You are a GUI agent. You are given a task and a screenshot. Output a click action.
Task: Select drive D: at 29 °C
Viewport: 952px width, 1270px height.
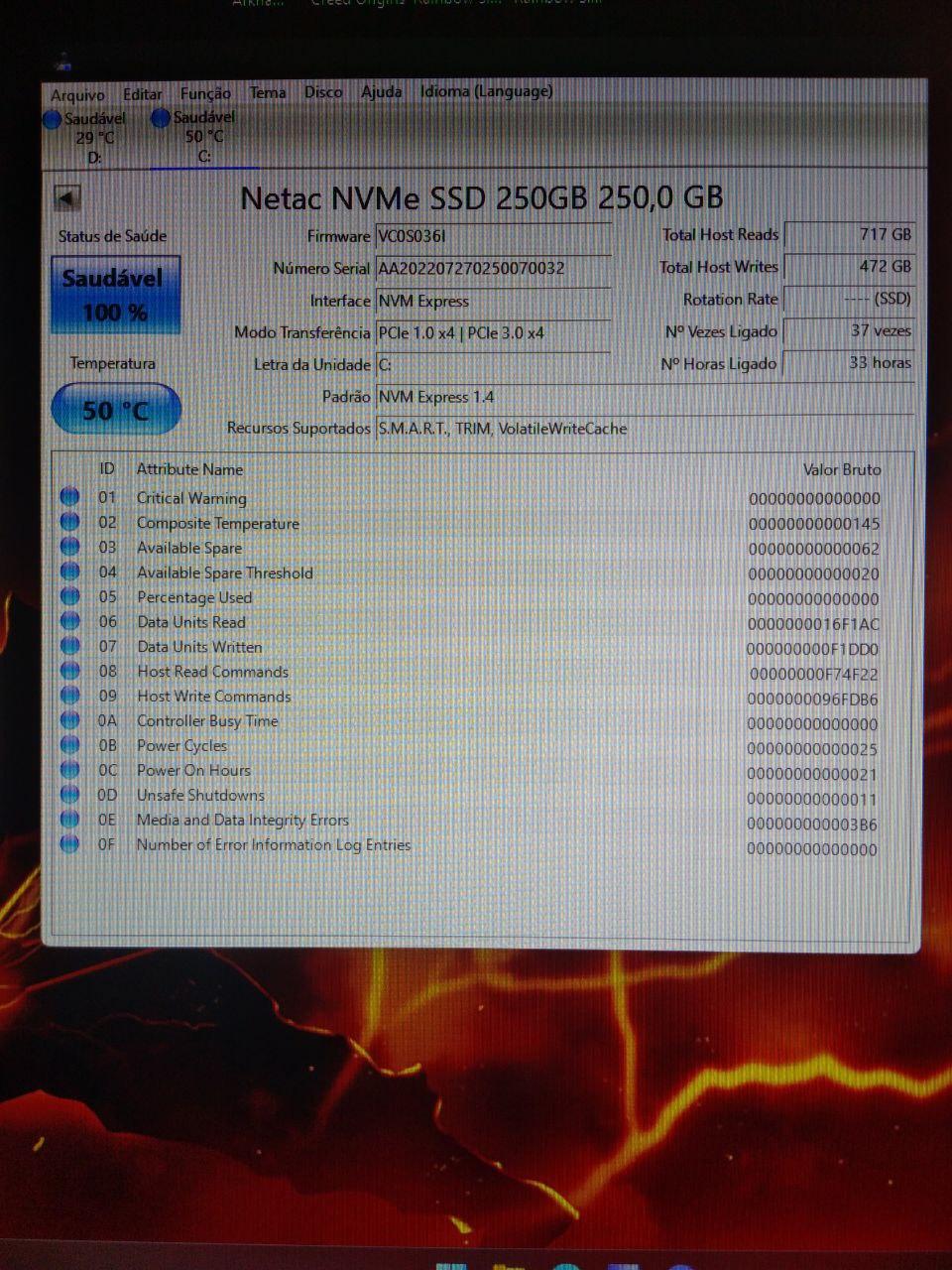[86, 138]
